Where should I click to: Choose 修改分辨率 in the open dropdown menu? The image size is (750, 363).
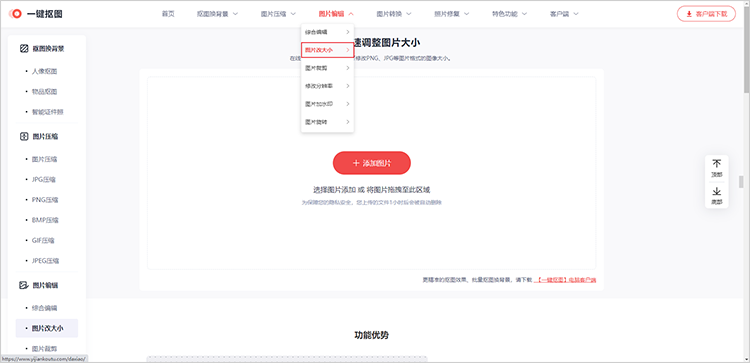click(x=328, y=86)
